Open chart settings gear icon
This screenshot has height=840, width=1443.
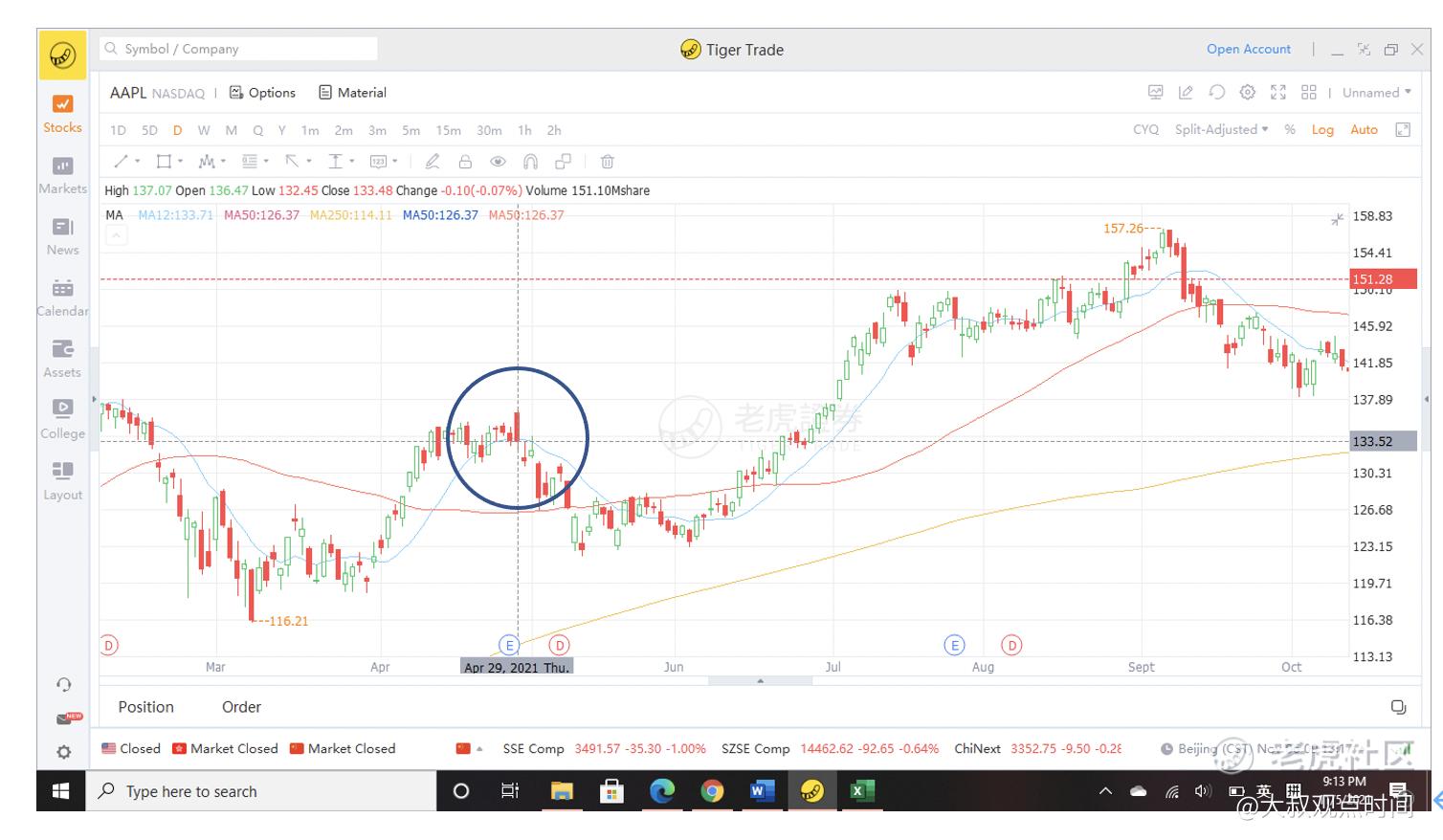pyautogui.click(x=1248, y=93)
